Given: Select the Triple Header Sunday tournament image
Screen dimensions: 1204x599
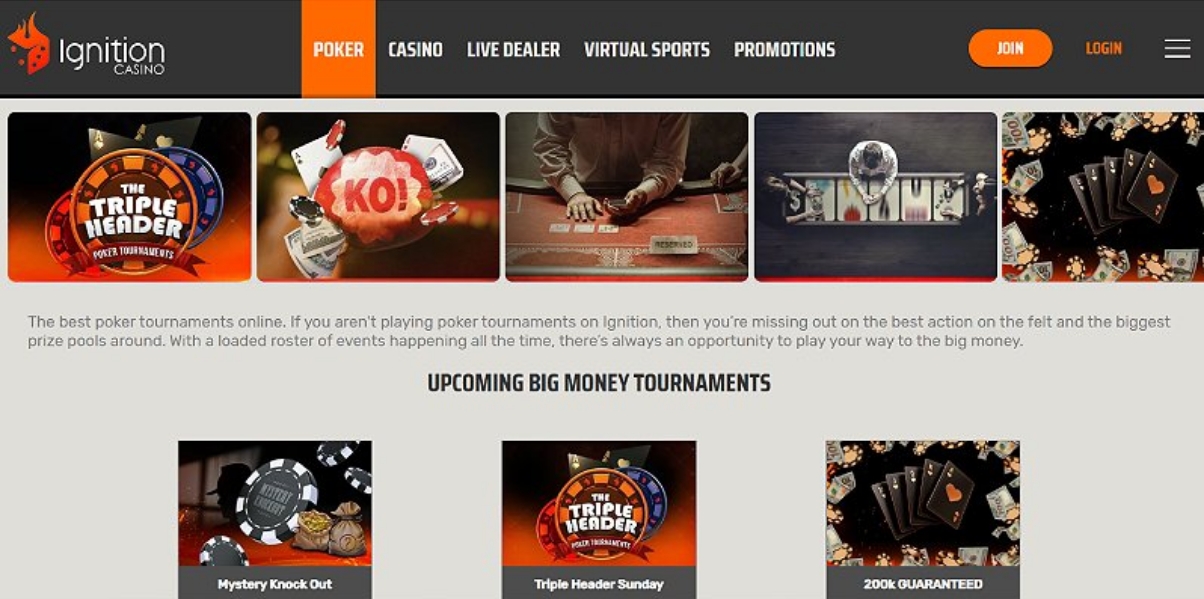Looking at the screenshot, I should 599,504.
